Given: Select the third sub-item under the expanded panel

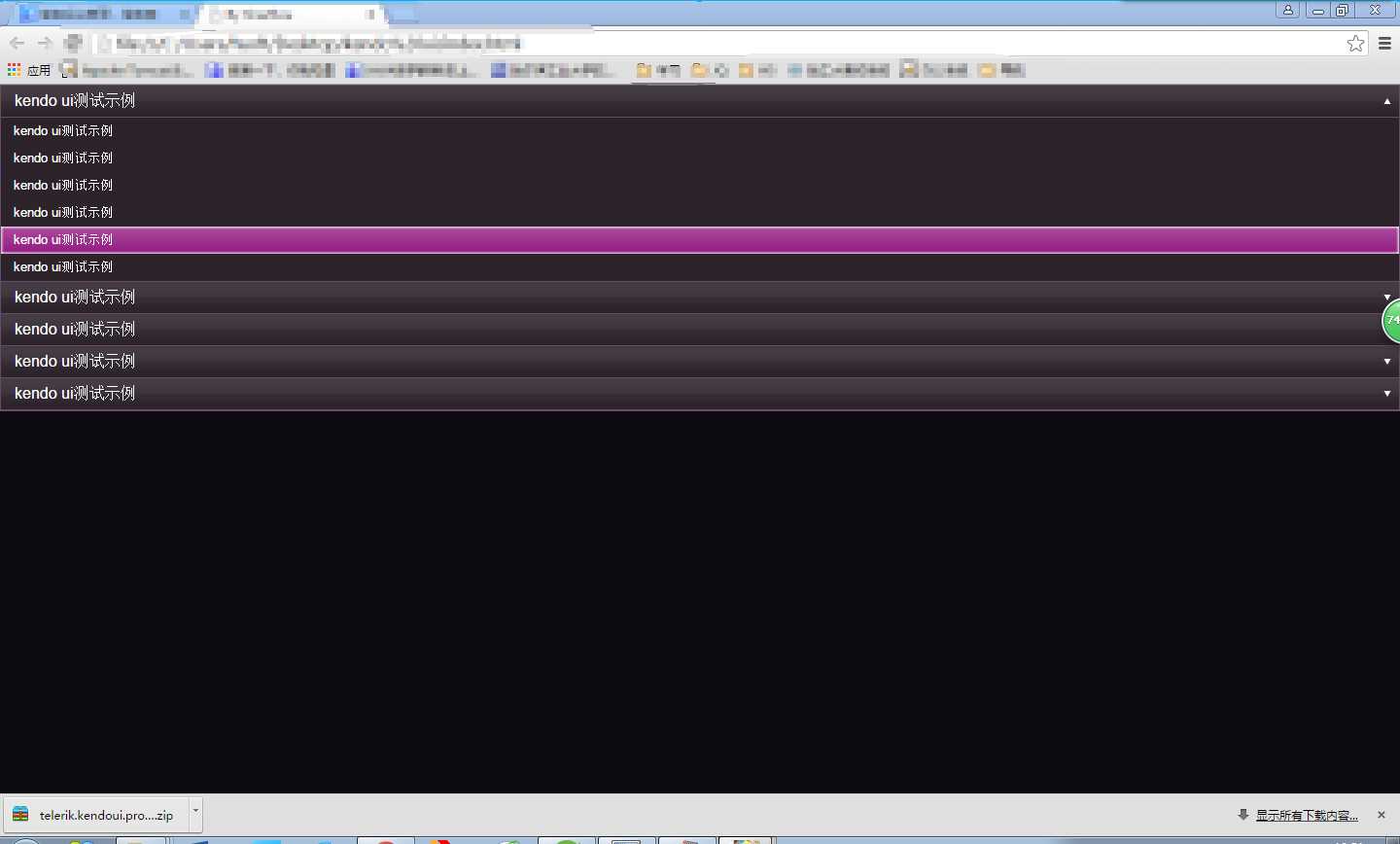Looking at the screenshot, I should (700, 185).
